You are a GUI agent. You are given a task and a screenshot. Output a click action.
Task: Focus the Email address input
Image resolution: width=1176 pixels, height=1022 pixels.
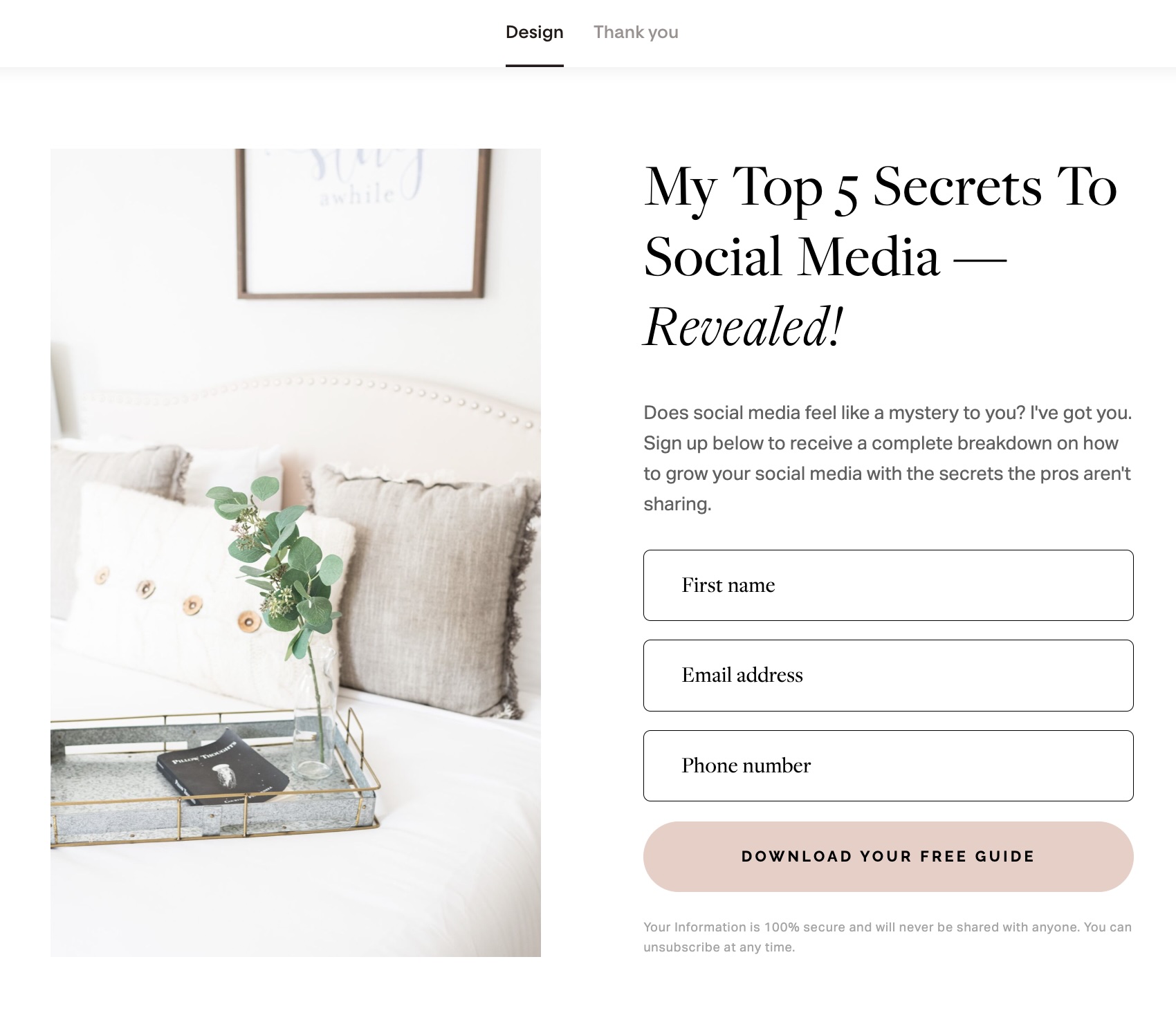(888, 676)
